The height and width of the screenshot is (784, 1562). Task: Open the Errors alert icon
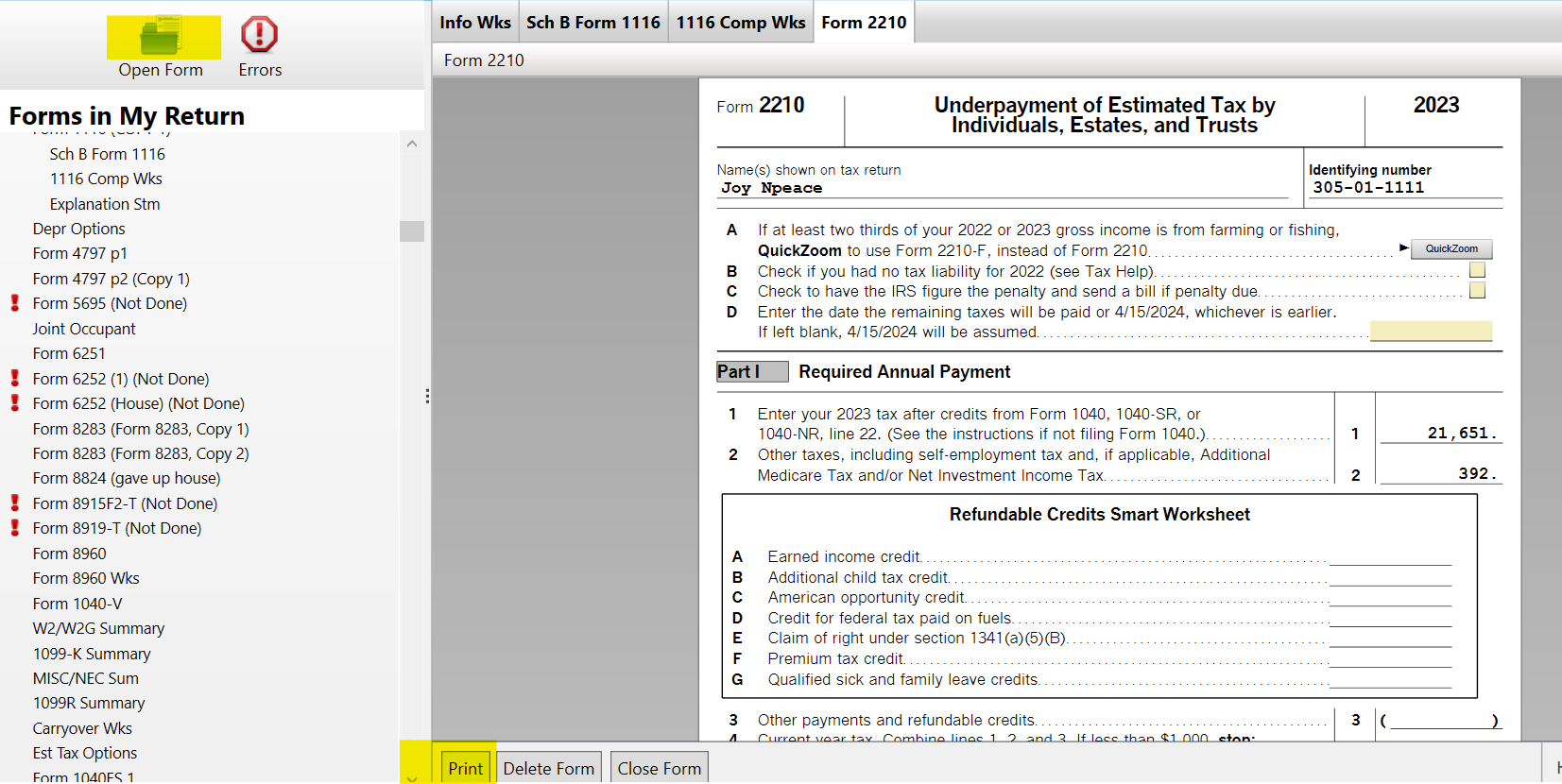tap(259, 35)
